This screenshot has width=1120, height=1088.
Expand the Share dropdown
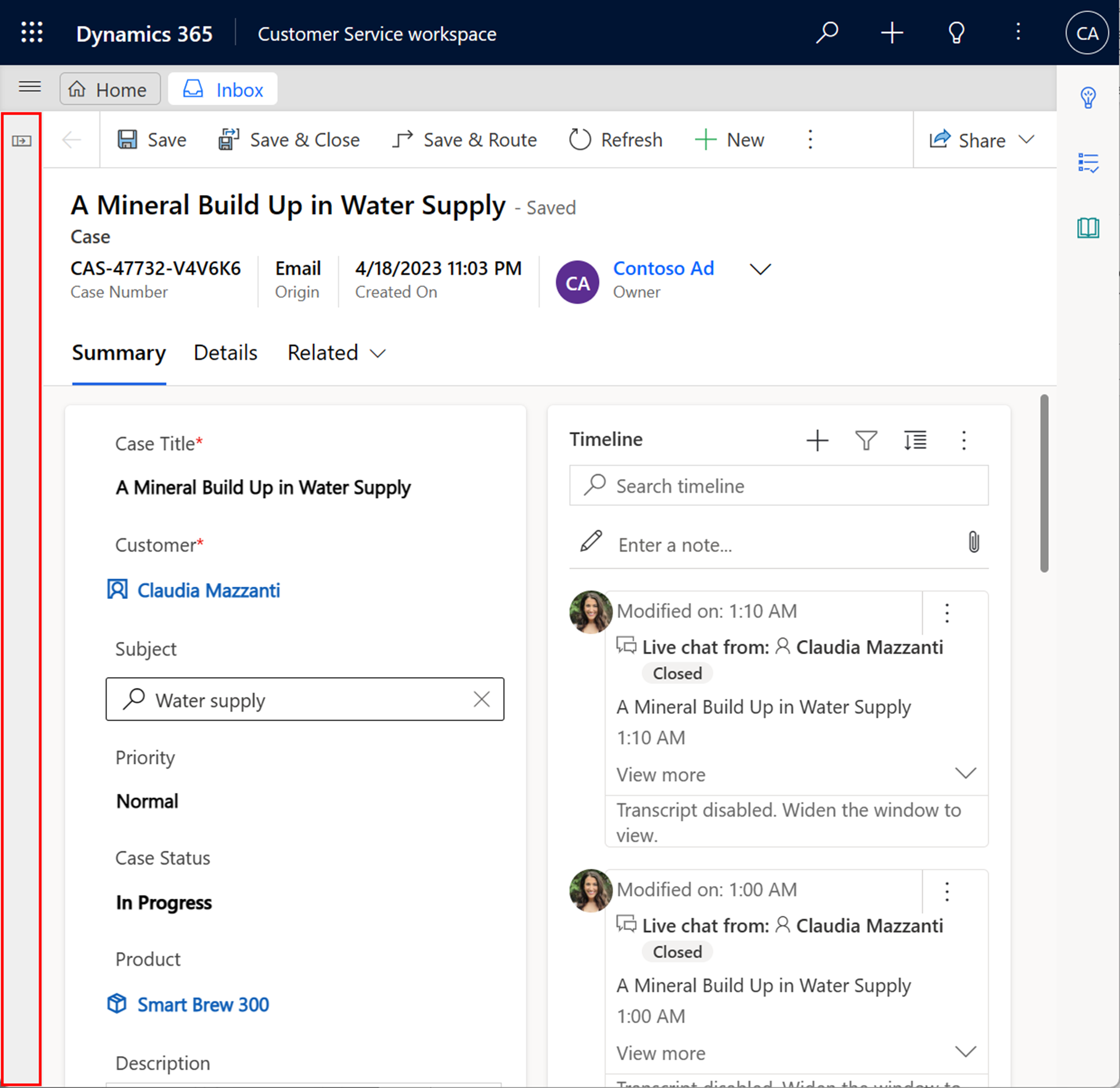(x=1026, y=139)
